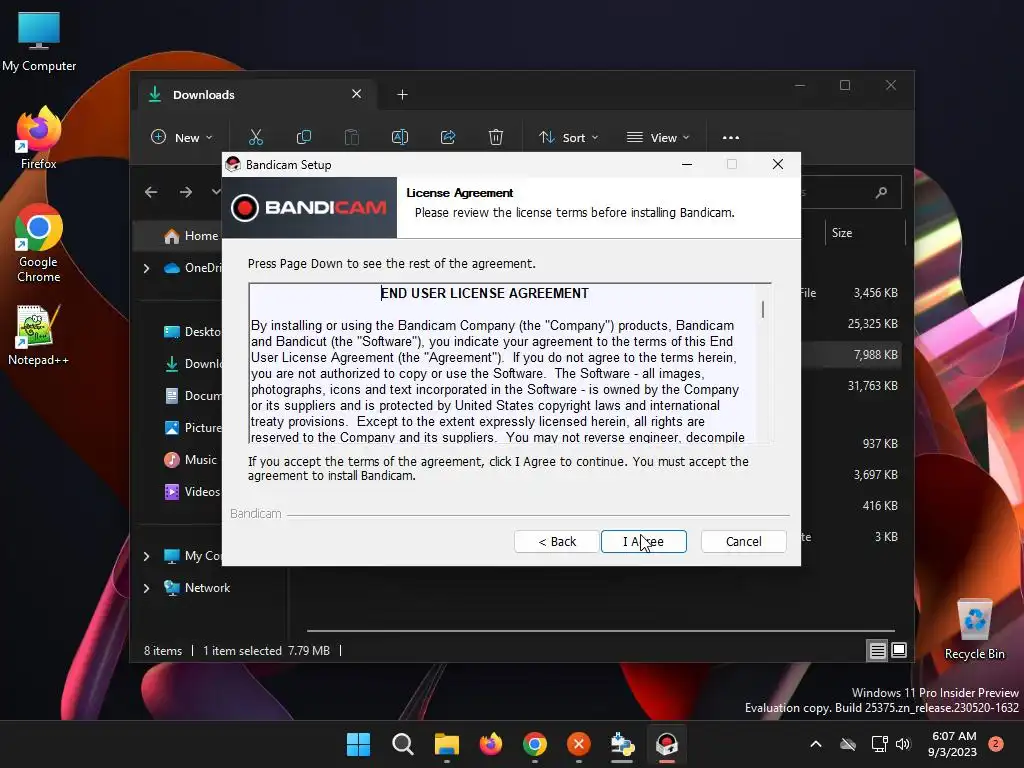
Task: Close the Downloads tab
Action: point(357,94)
